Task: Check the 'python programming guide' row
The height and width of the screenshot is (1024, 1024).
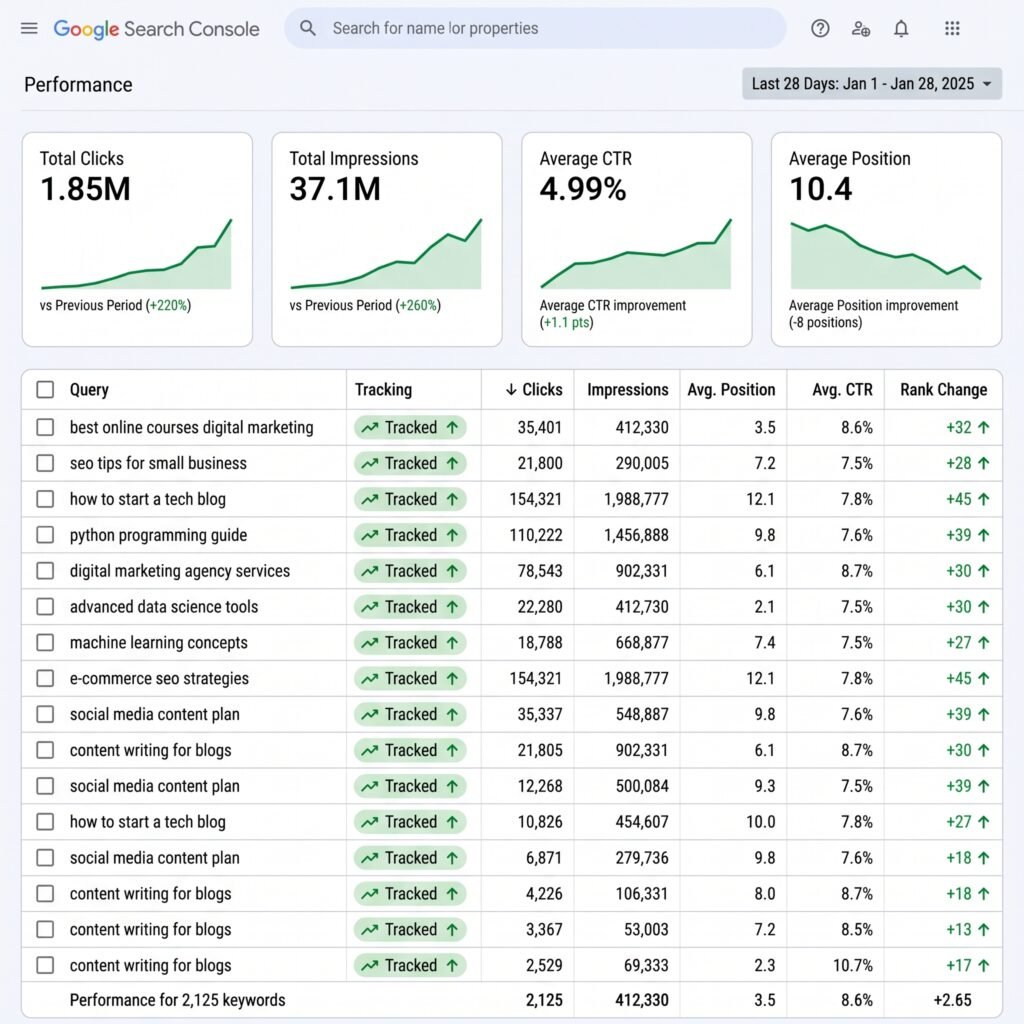Action: tap(45, 535)
